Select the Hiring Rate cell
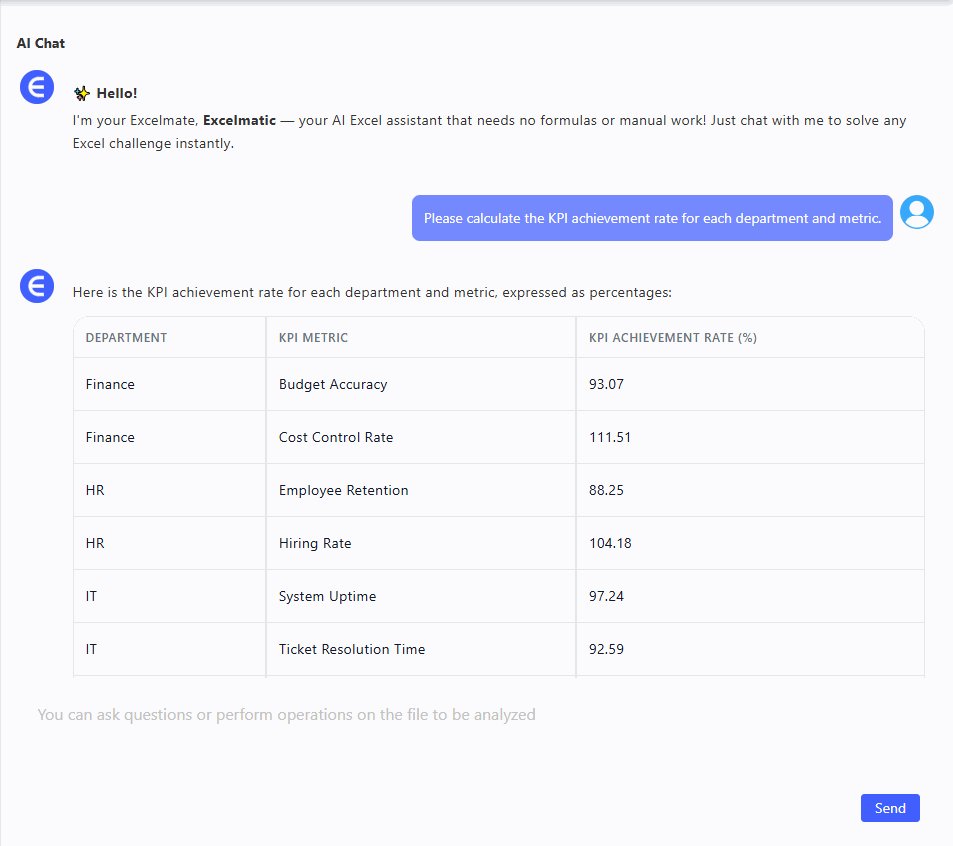 point(315,543)
